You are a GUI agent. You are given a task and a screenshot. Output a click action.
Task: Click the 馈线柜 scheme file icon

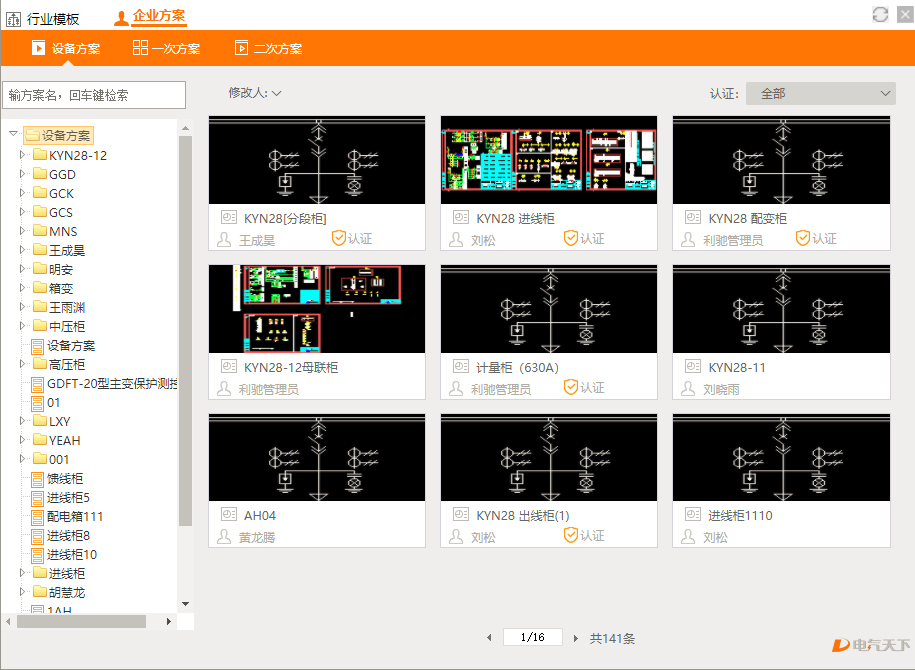point(37,479)
